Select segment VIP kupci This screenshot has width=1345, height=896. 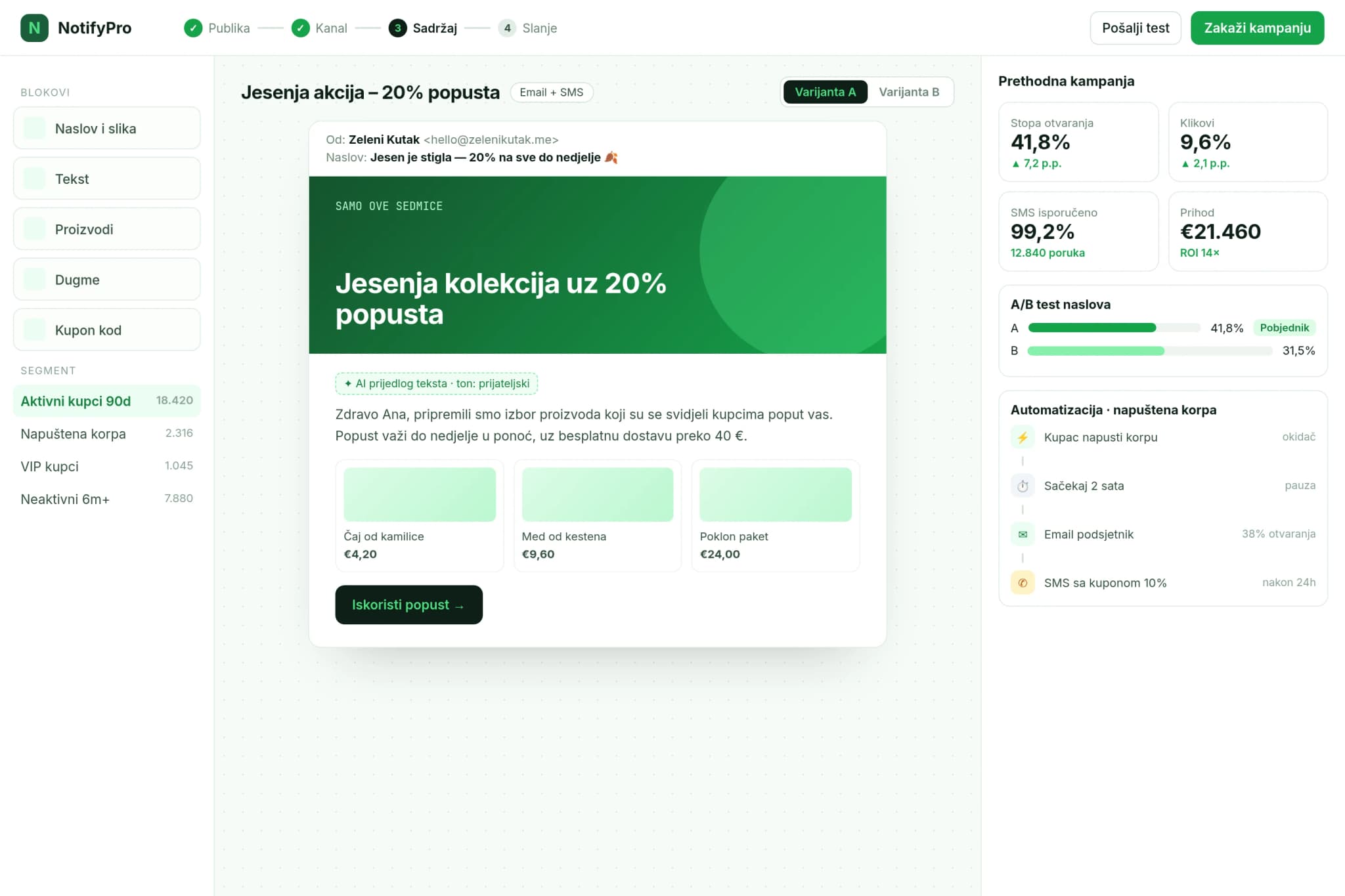pos(106,466)
